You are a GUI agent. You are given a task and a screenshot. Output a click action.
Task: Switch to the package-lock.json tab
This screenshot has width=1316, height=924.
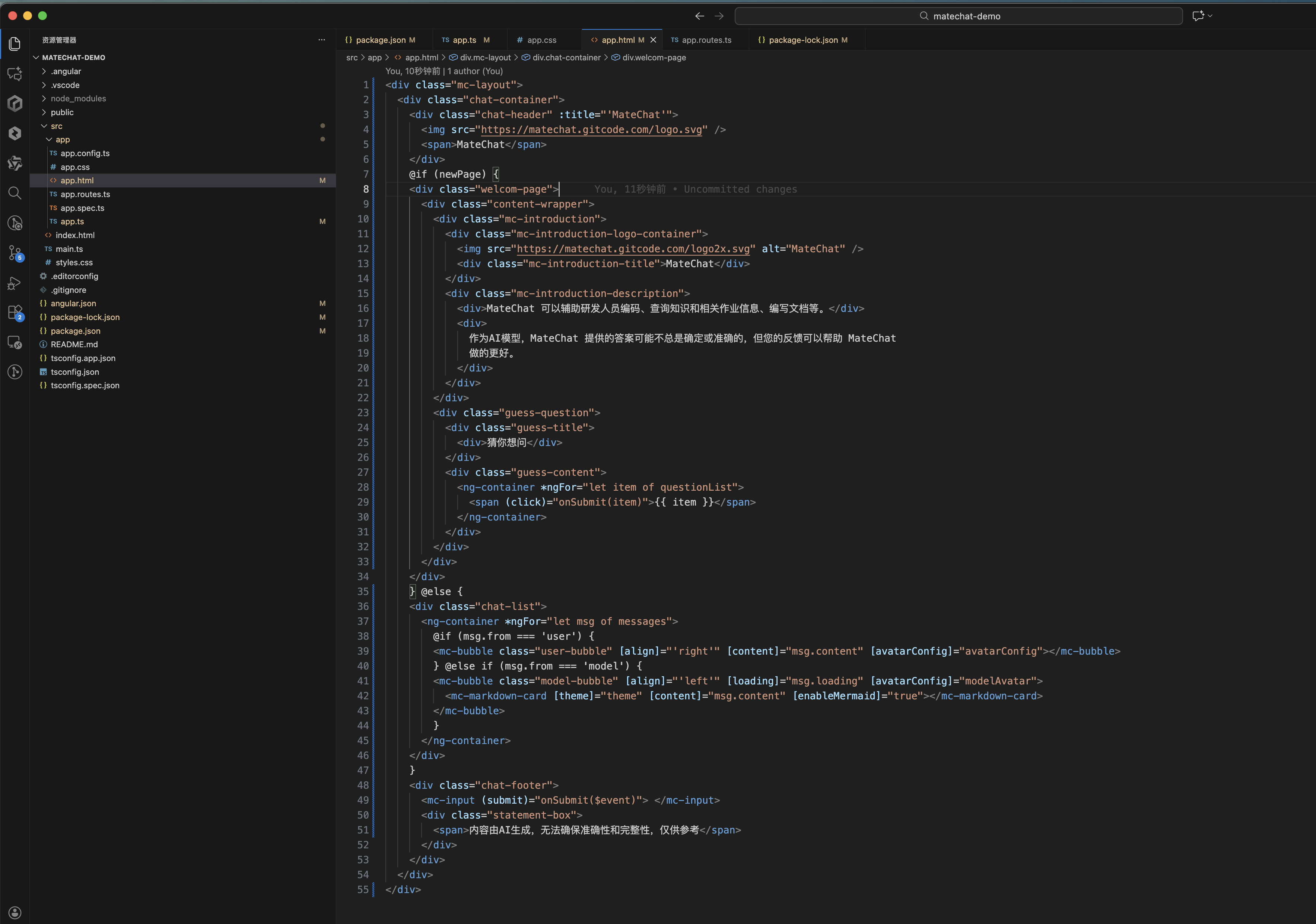click(x=802, y=40)
